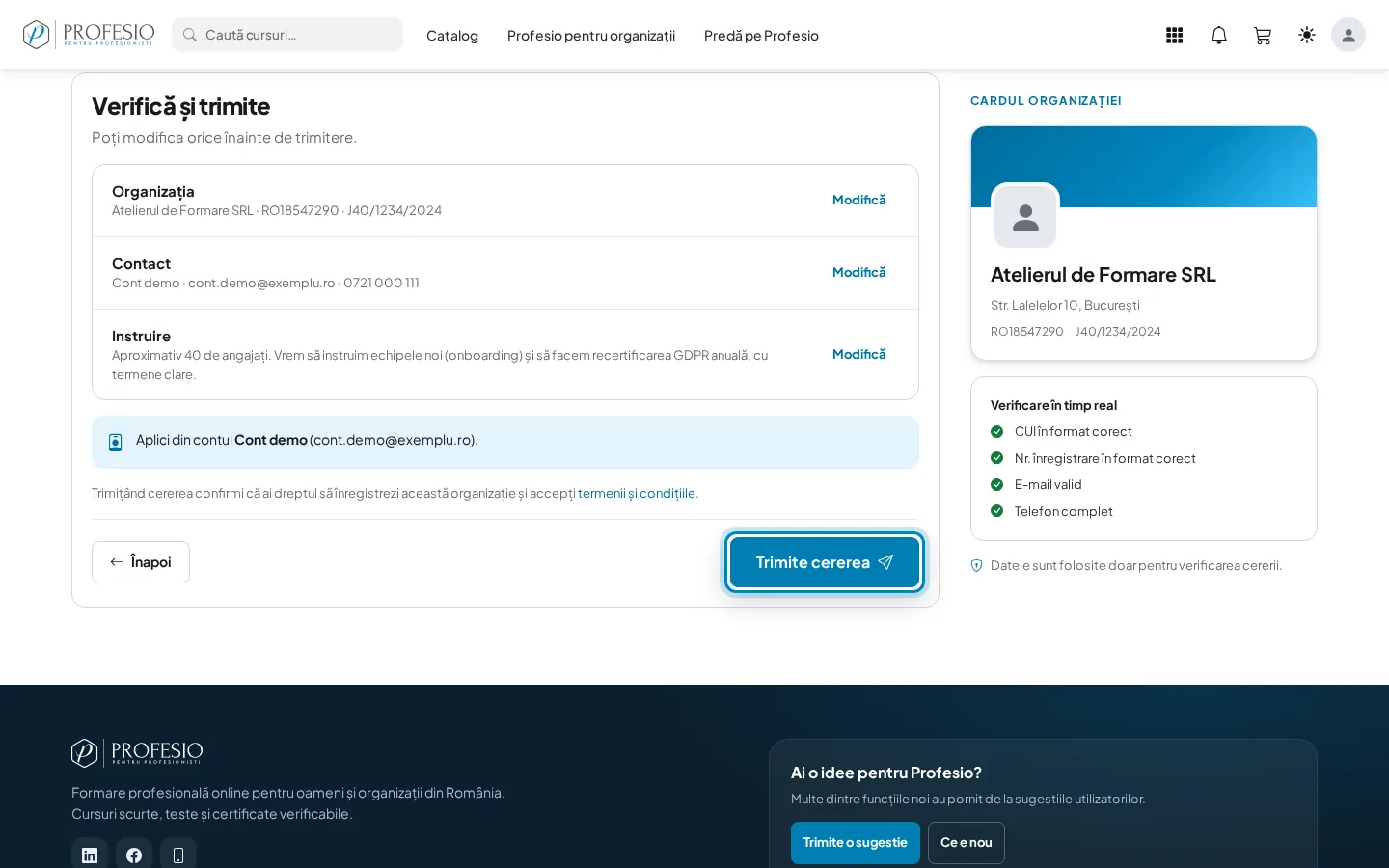The height and width of the screenshot is (868, 1389).
Task: Open 'Predă pe Profesio' nav link
Action: click(x=761, y=36)
